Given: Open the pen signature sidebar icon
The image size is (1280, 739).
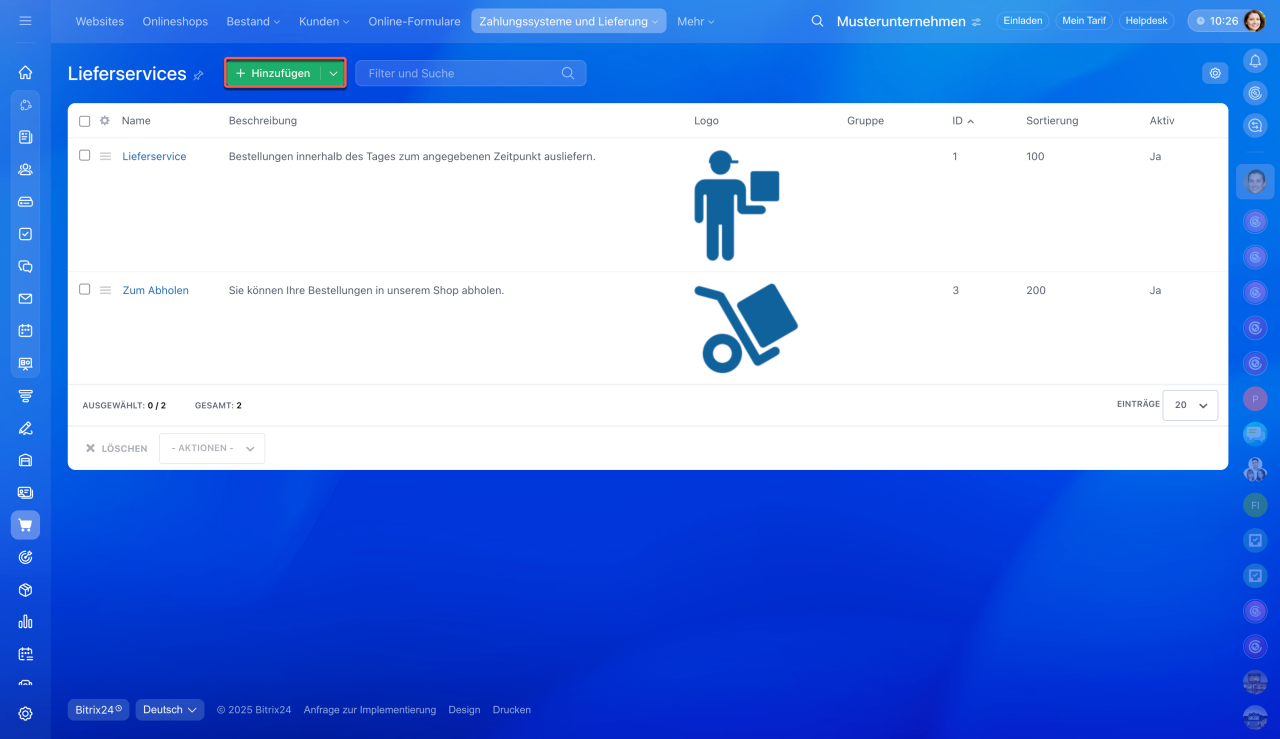Looking at the screenshot, I should click(25, 428).
